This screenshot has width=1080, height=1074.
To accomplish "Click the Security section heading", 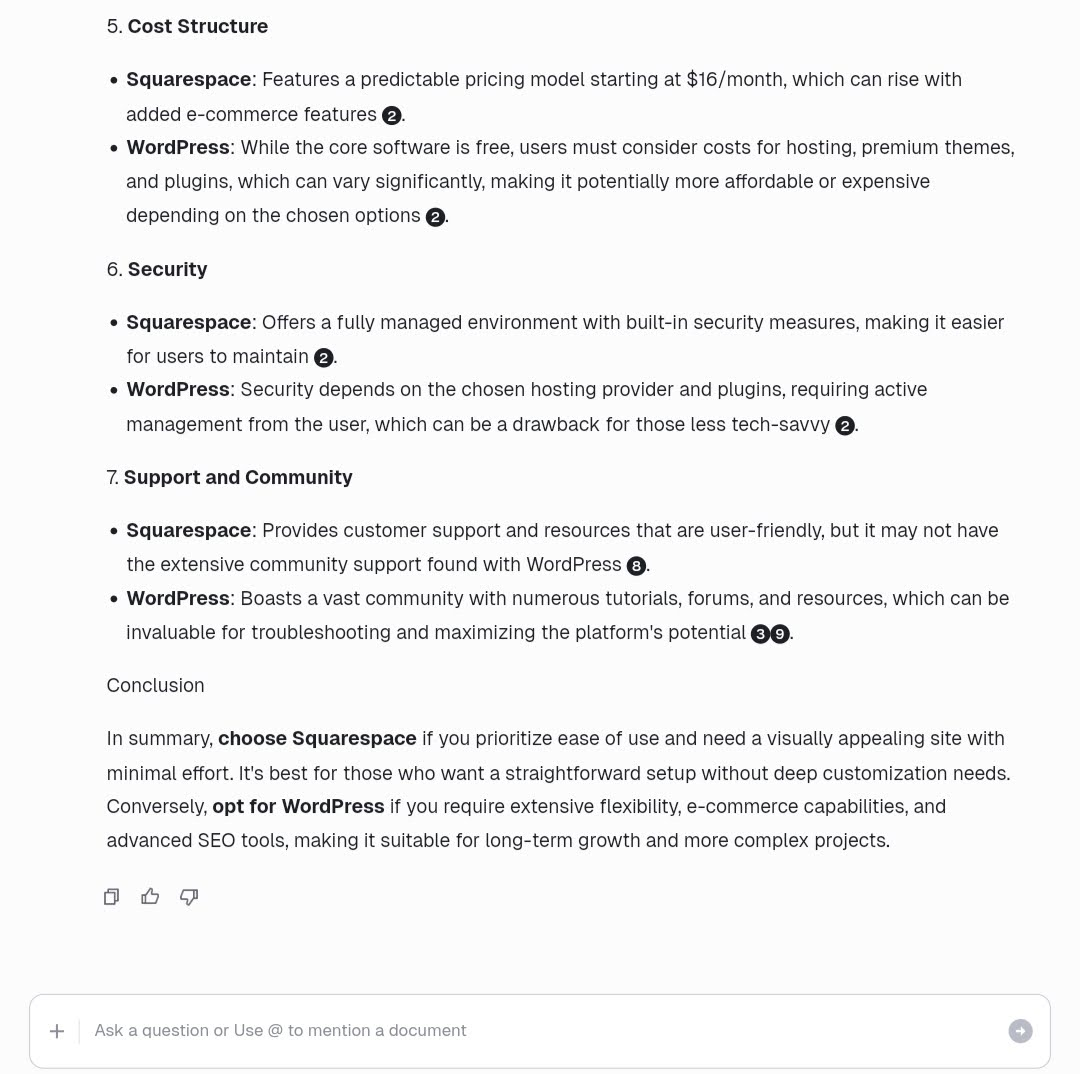I will 167,269.
